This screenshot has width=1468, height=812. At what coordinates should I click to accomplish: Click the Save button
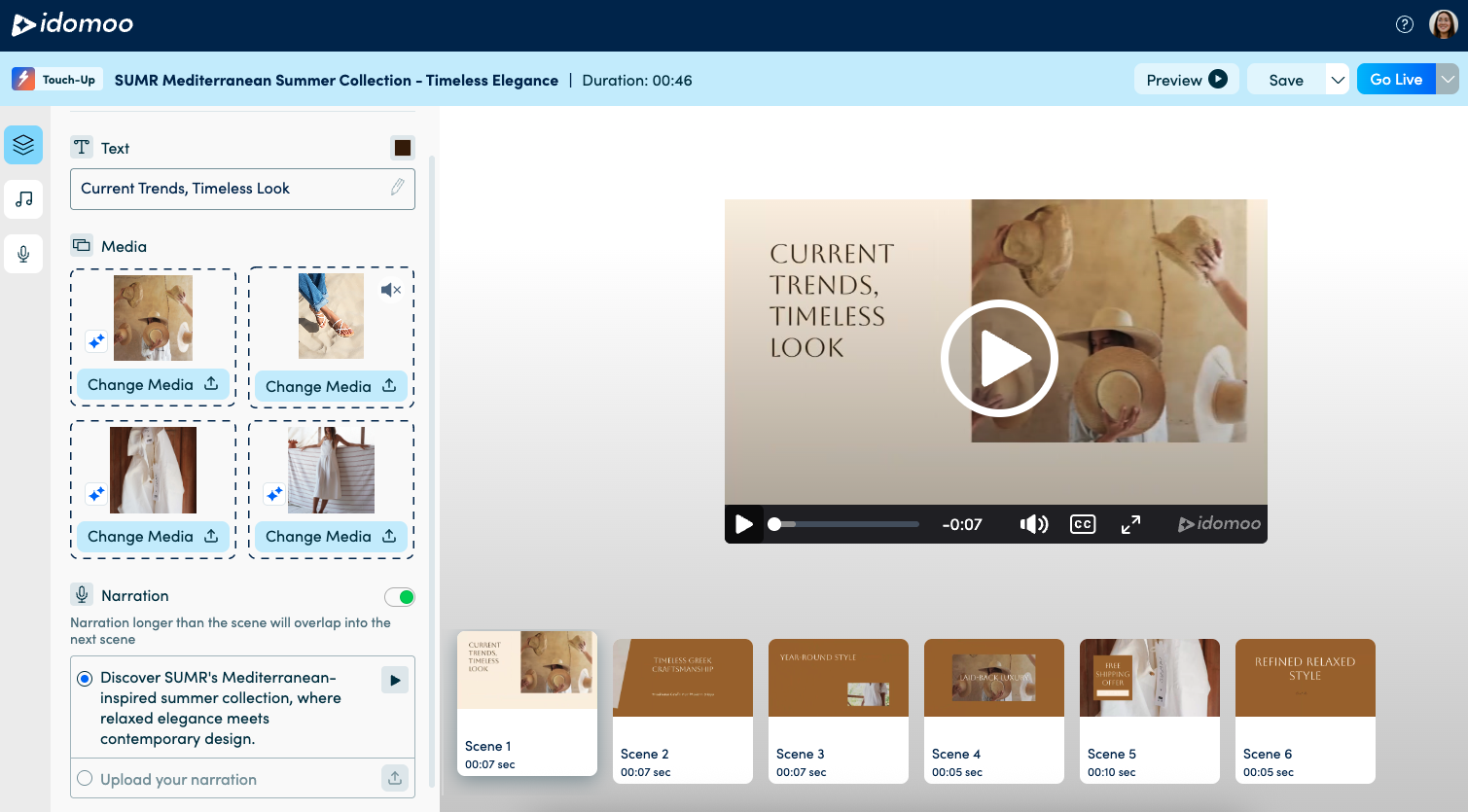coord(1286,80)
